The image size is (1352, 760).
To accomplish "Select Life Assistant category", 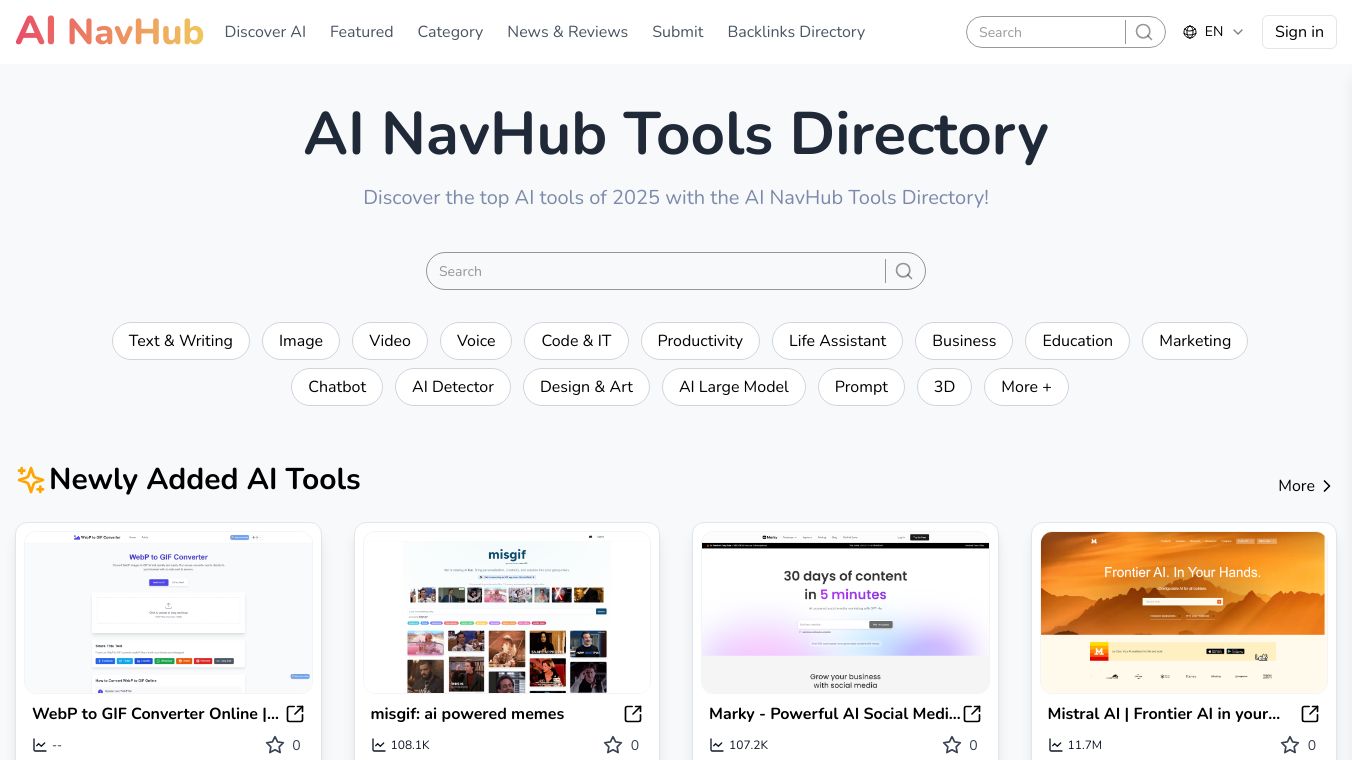I will click(x=837, y=341).
